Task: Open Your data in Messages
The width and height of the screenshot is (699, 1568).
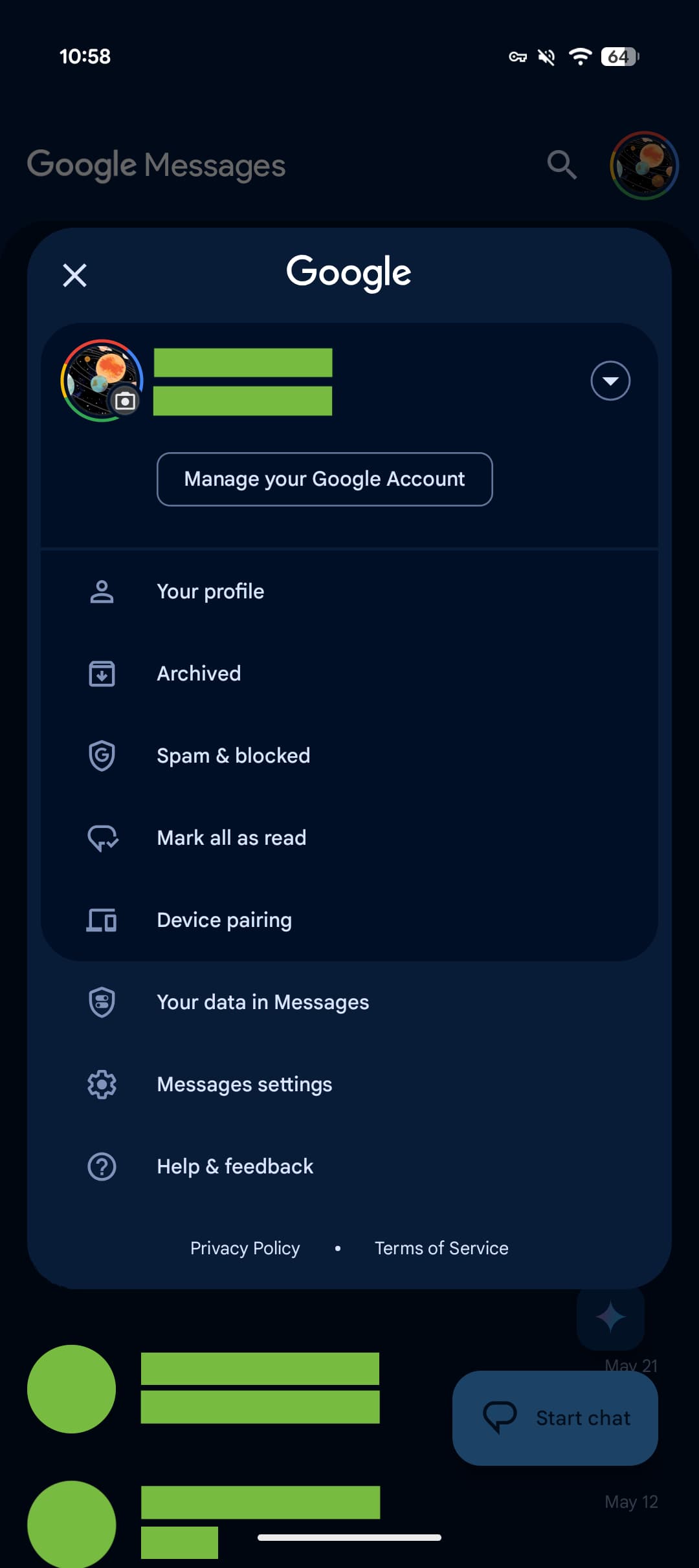Action: point(263,1002)
